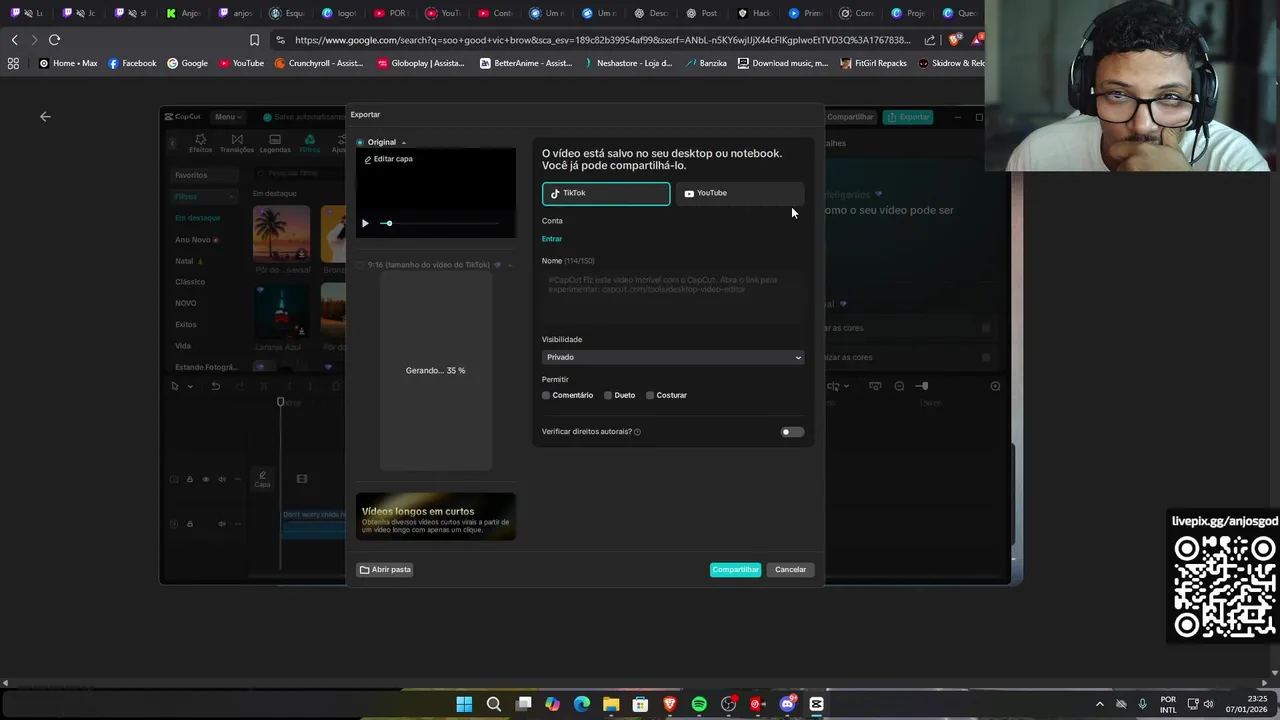The width and height of the screenshot is (1280, 720).
Task: Enable the Dueto checkbox
Action: coord(608,395)
